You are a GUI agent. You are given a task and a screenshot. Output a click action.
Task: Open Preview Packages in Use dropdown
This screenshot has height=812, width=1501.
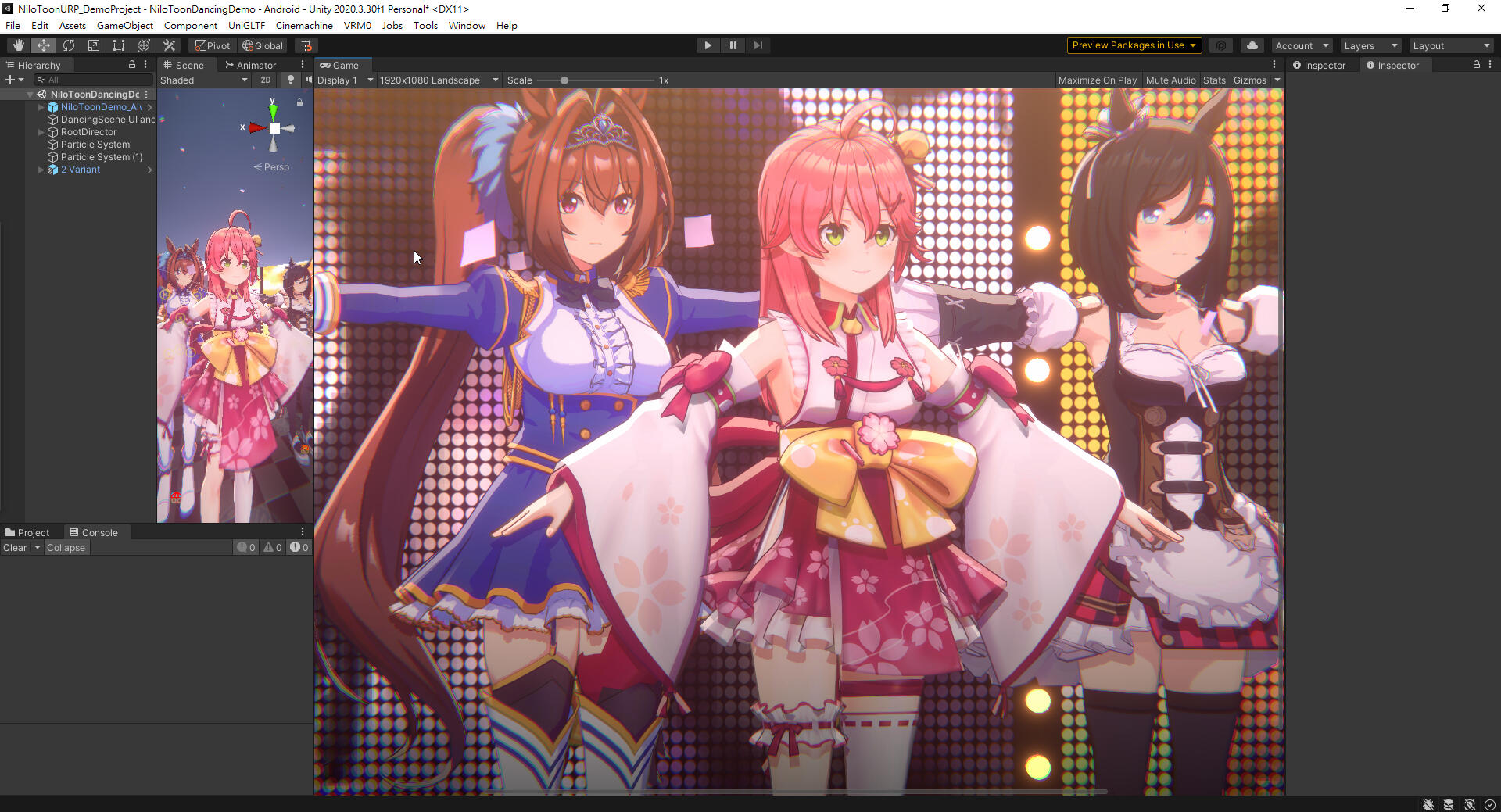[x=1134, y=45]
